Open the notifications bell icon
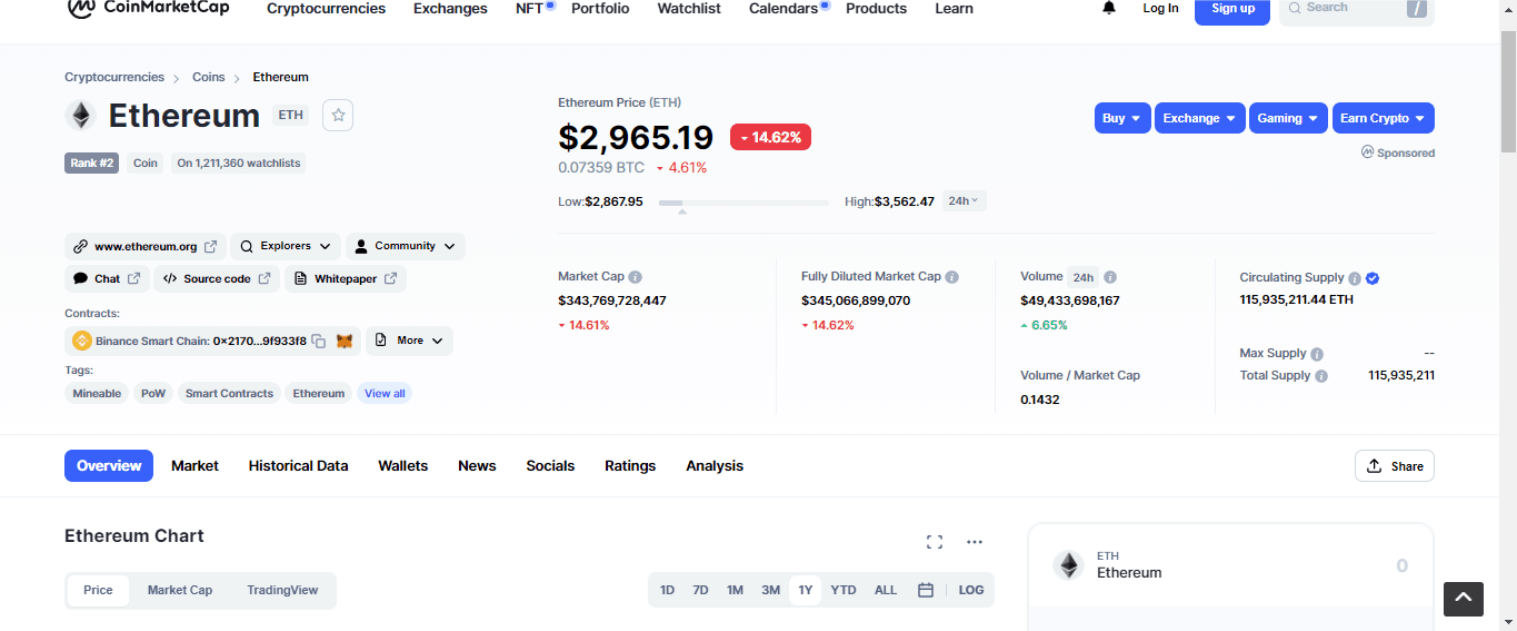 (1109, 8)
